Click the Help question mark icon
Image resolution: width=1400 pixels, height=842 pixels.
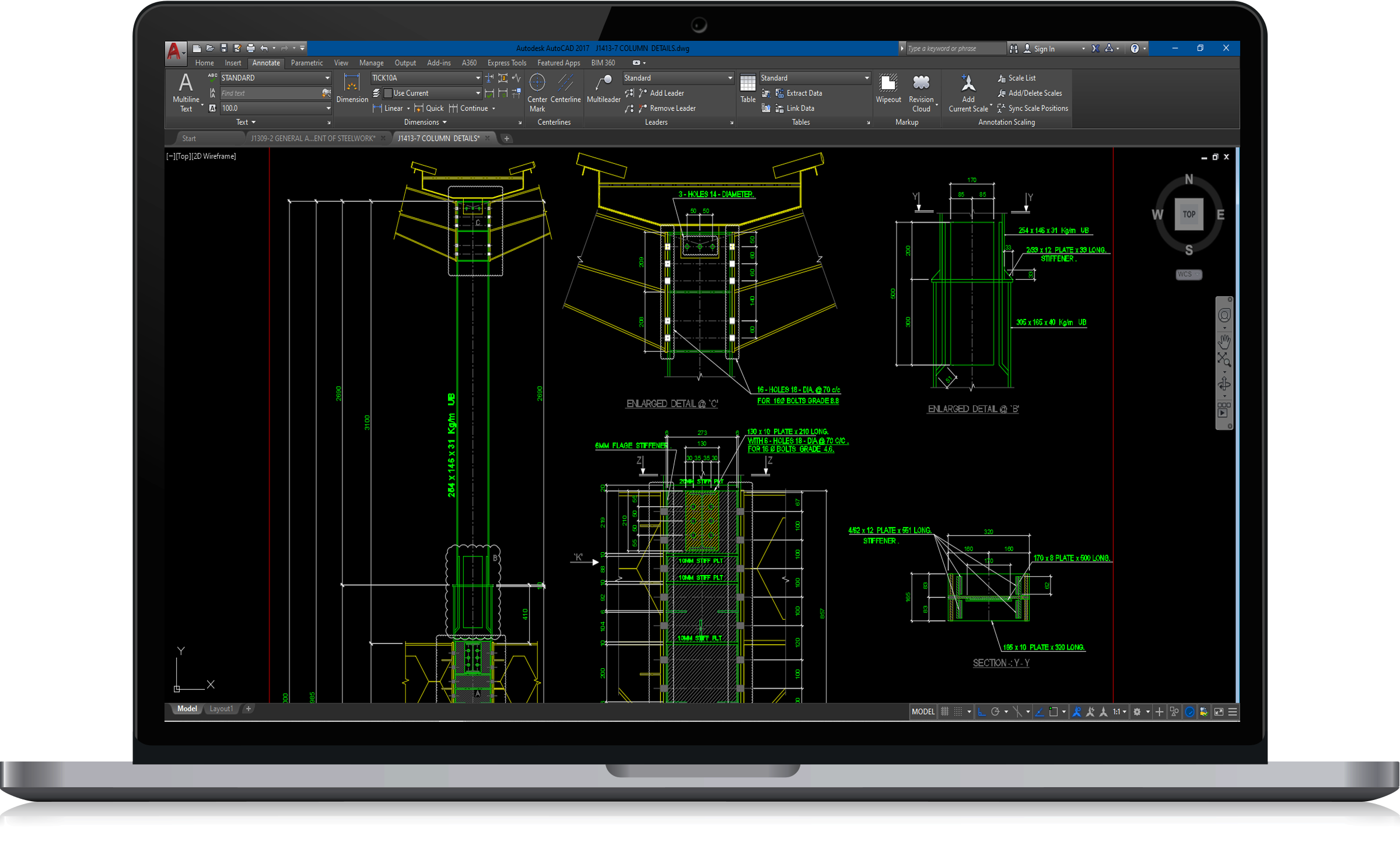coord(1135,48)
